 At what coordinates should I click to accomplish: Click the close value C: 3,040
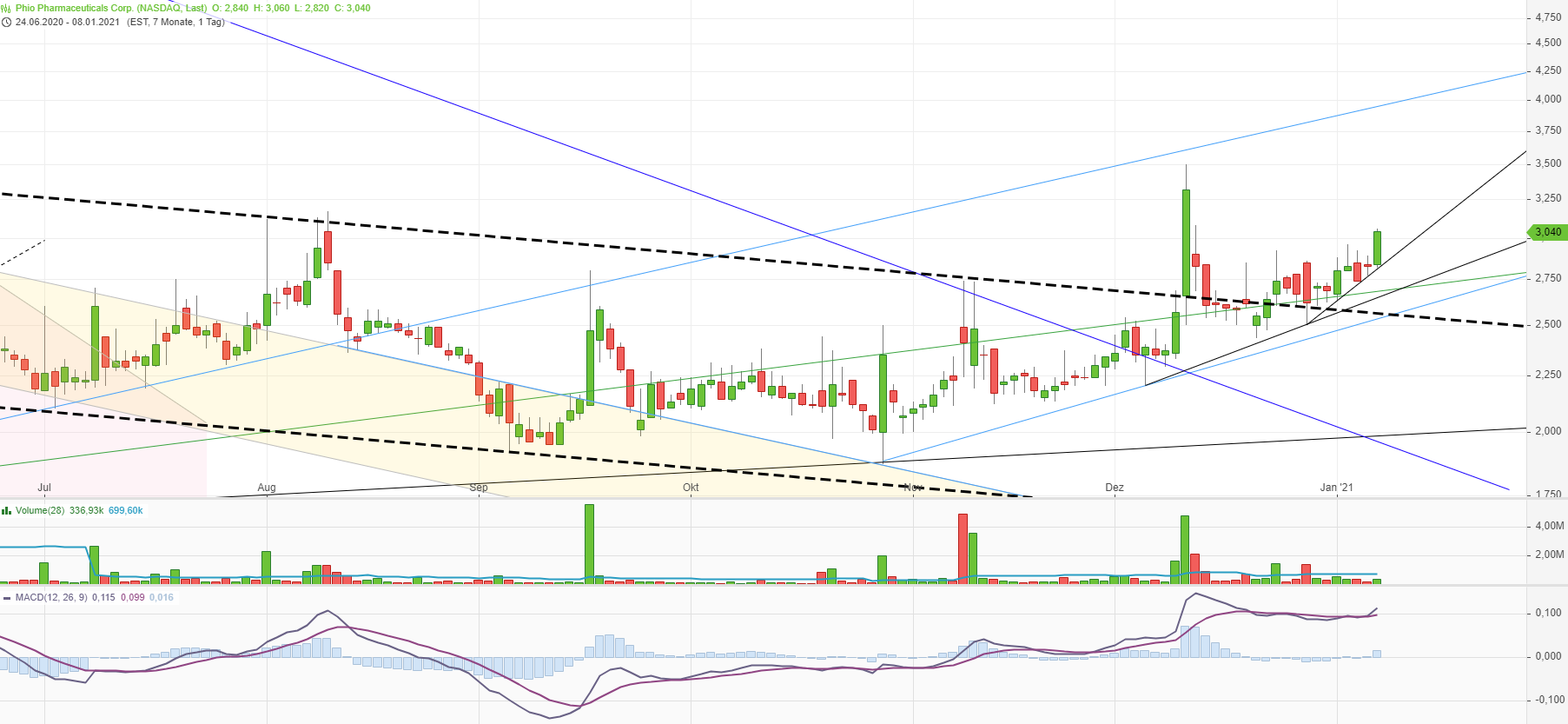353,8
